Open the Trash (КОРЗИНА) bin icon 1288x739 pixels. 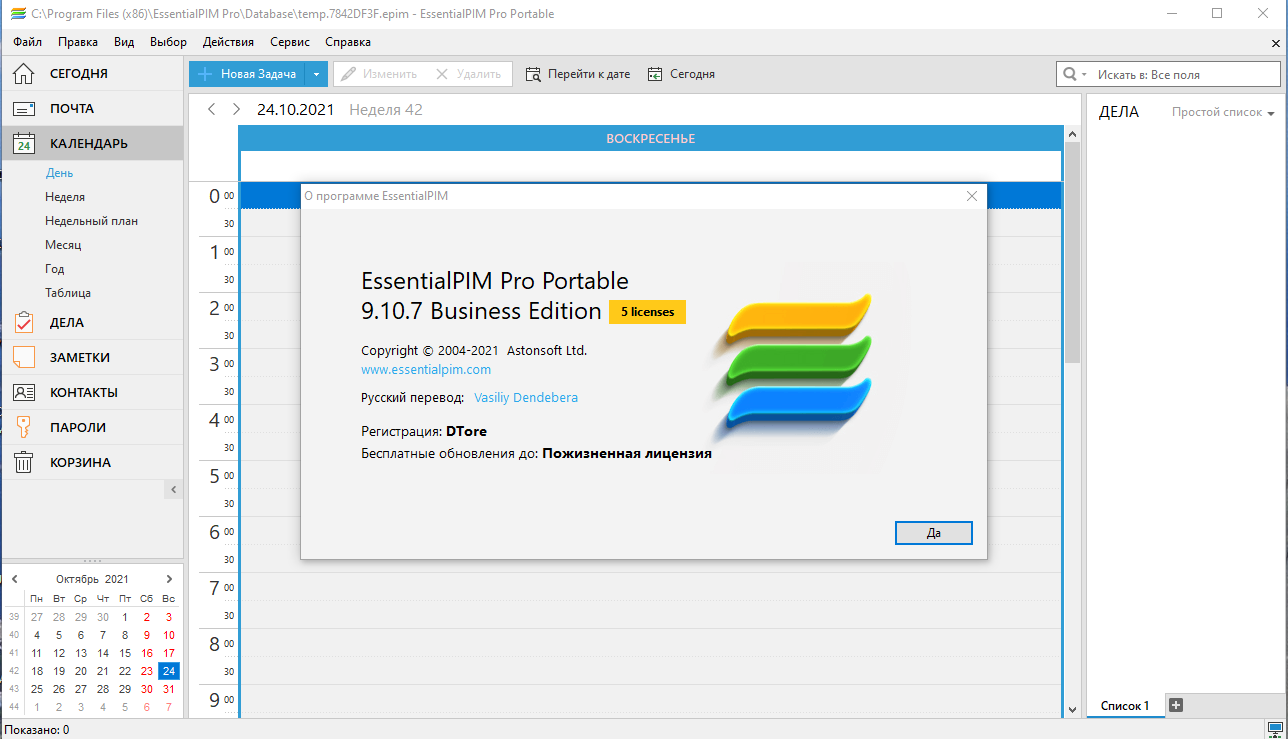pyautogui.click(x=24, y=462)
